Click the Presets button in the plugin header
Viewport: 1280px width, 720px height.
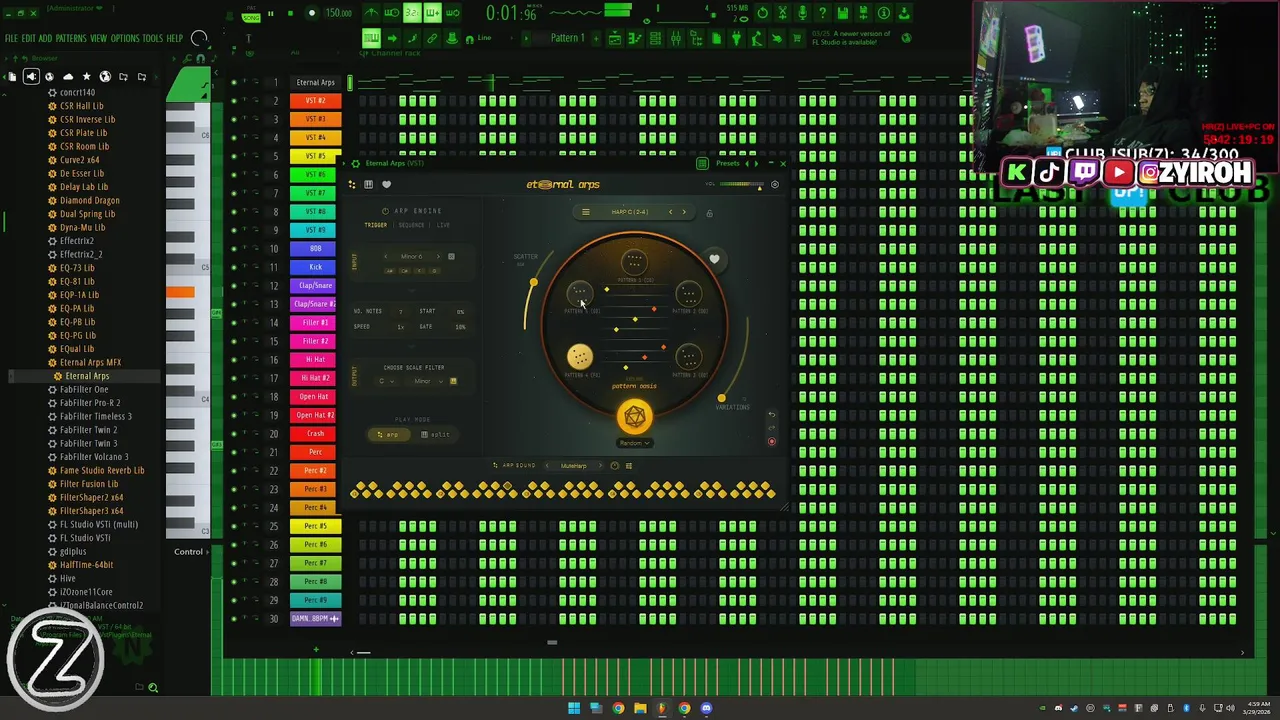727,163
